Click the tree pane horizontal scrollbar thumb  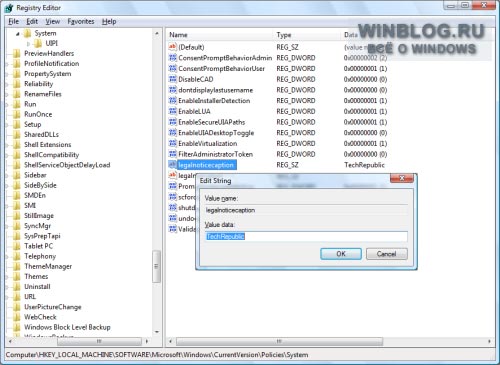click(x=99, y=341)
